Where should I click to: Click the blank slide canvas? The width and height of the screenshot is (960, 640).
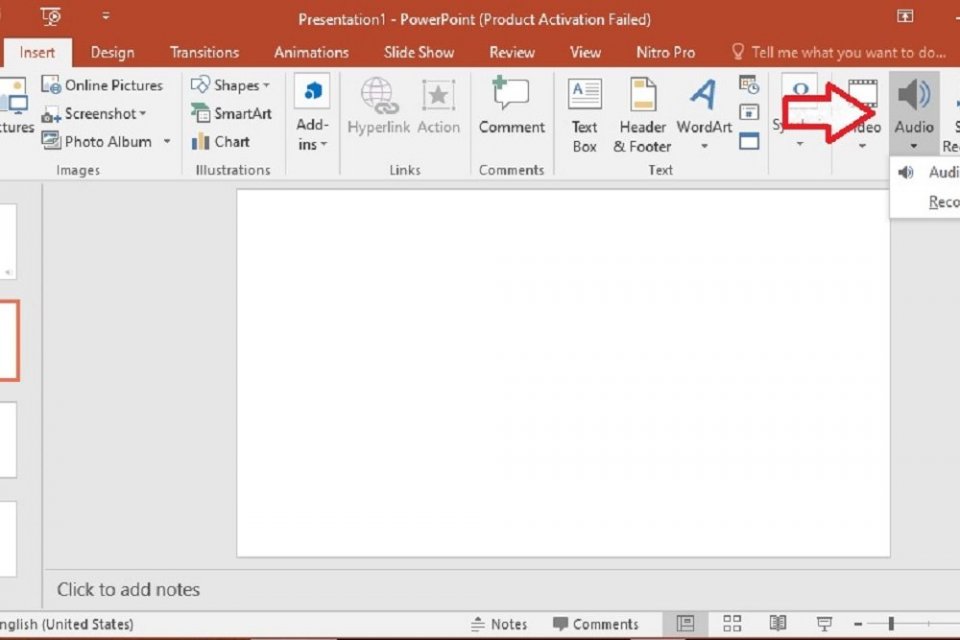pyautogui.click(x=563, y=373)
